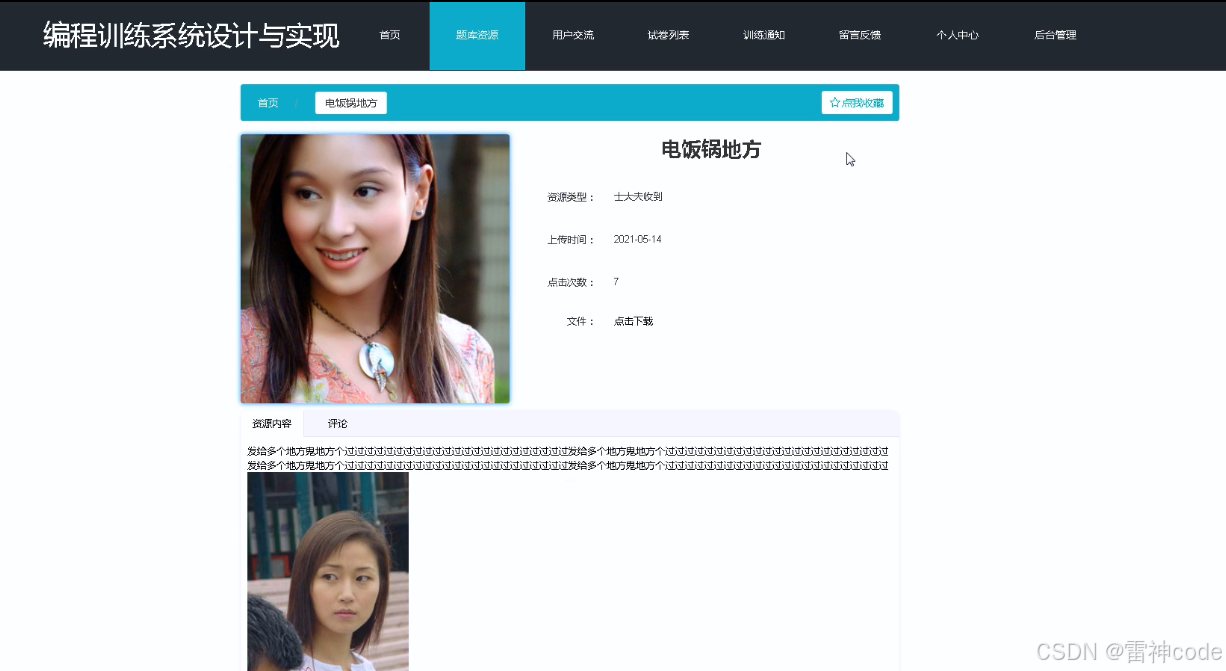The image size is (1226, 671).
Task: Click the star icon on the collect button
Action: pos(833,101)
